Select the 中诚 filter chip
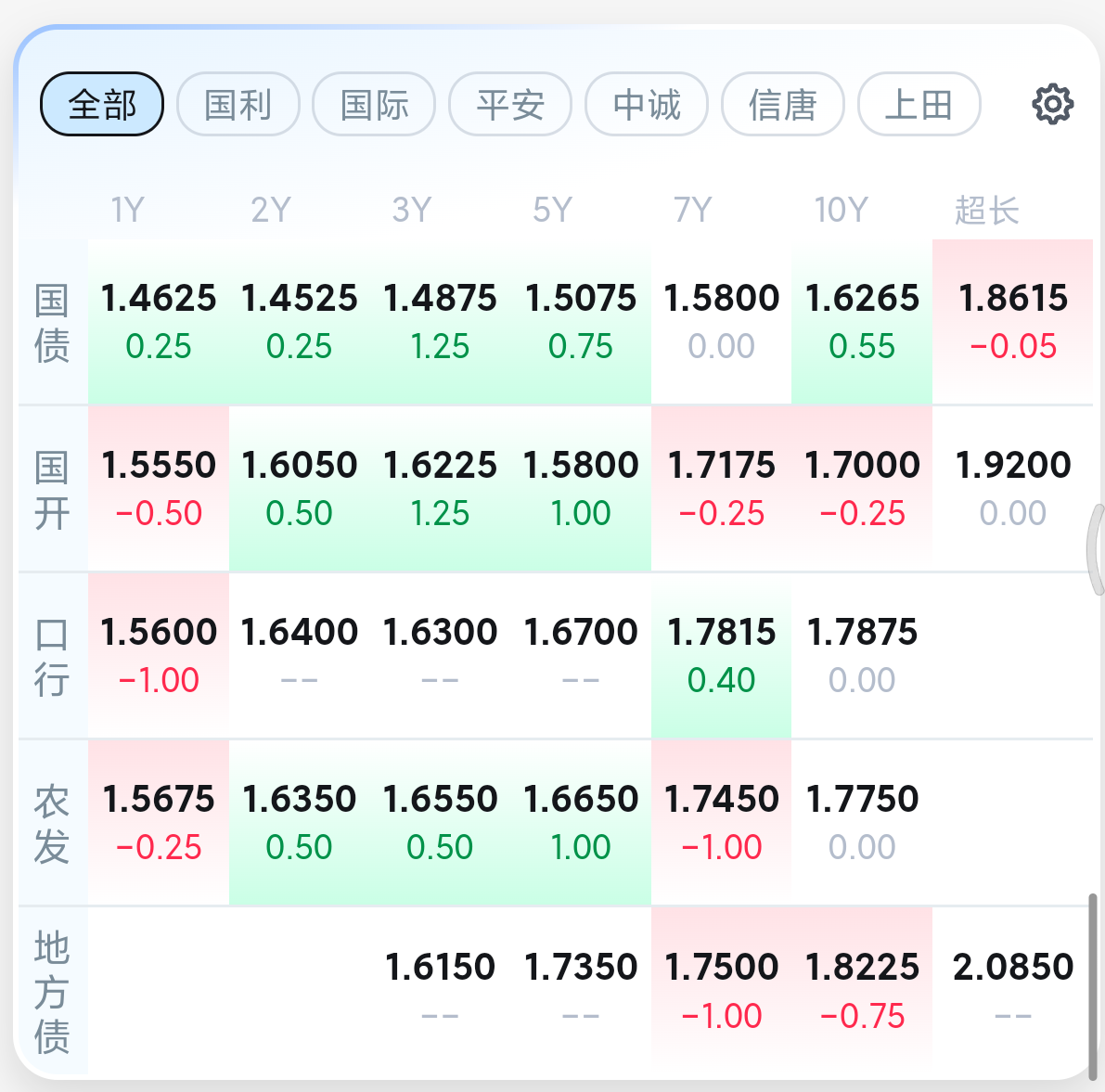This screenshot has width=1105, height=1092. click(x=647, y=104)
